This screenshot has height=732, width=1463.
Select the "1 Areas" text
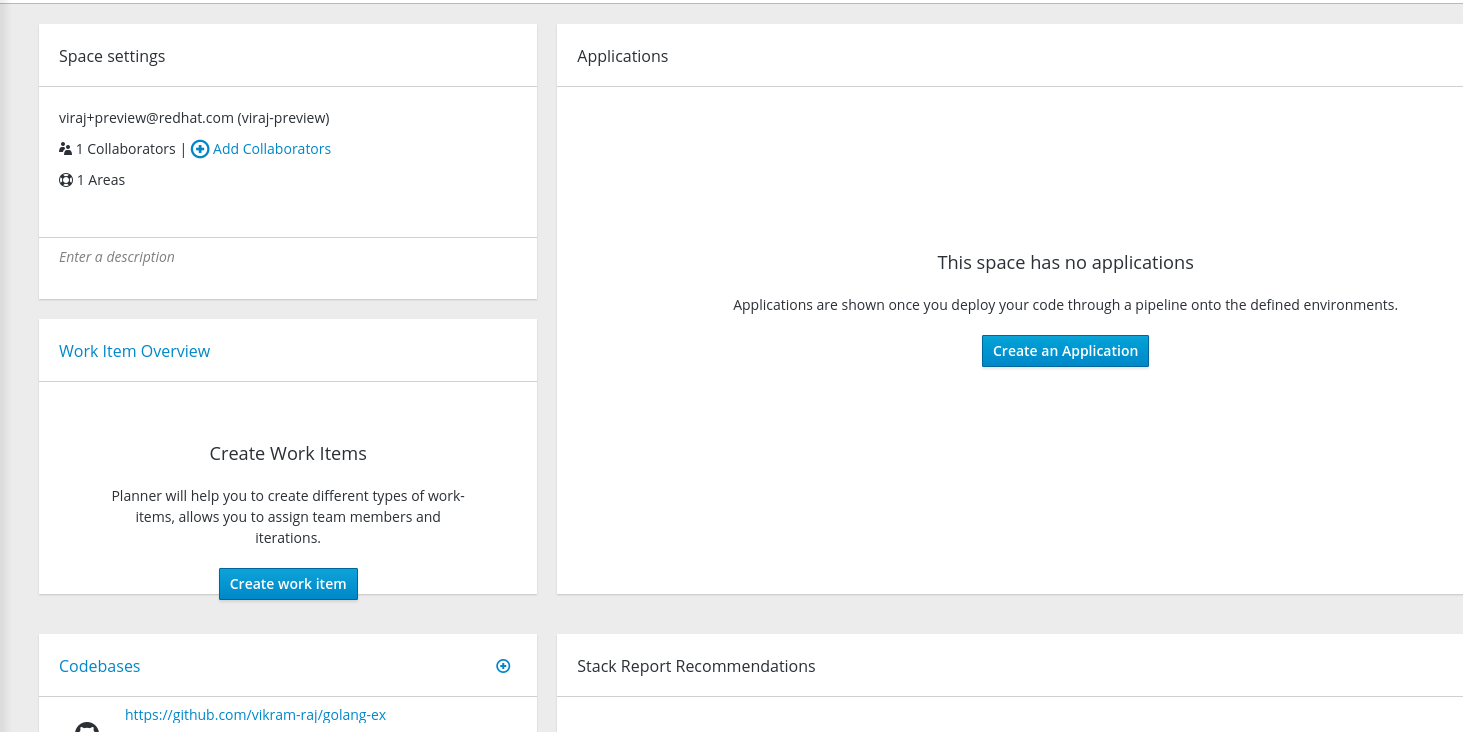pyautogui.click(x=100, y=179)
